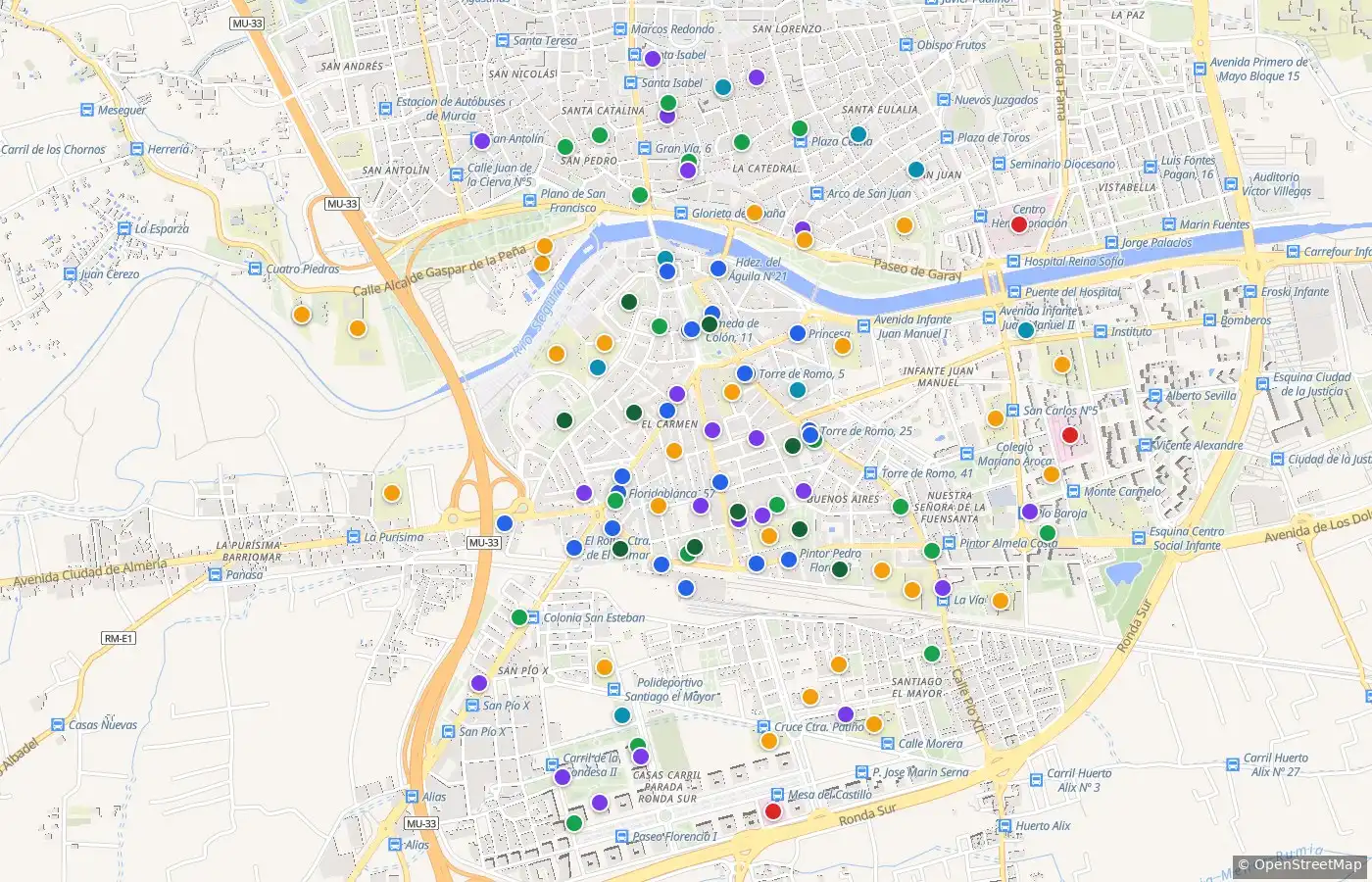Click the Casas Nuevas bus stop icon
This screenshot has height=882, width=1372.
click(58, 725)
